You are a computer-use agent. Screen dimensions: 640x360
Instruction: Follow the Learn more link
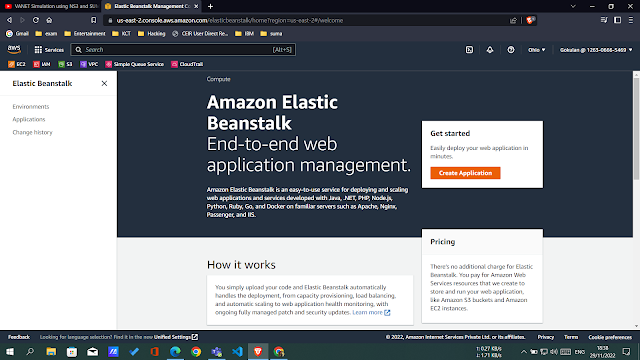click(371, 313)
